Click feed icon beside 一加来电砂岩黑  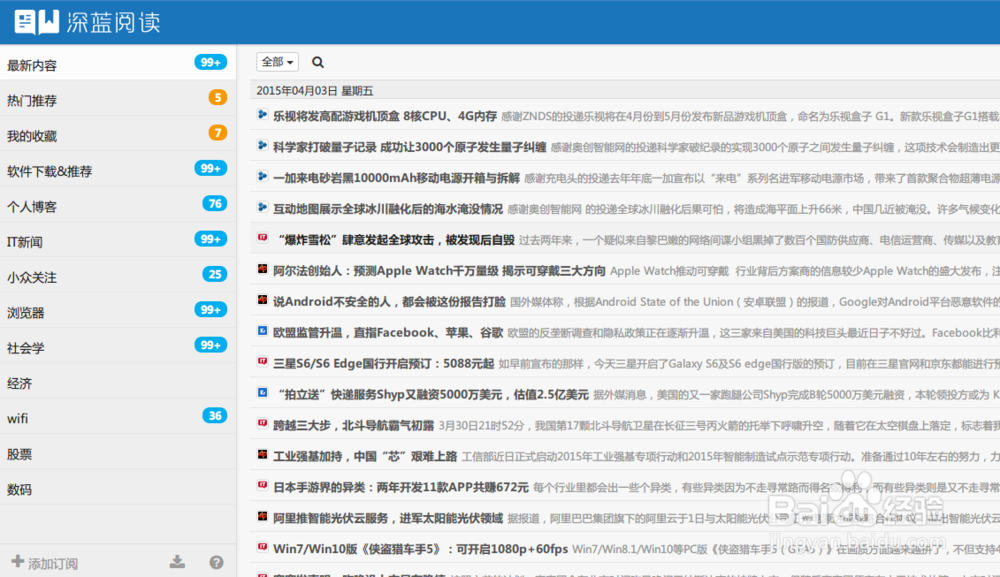262,176
